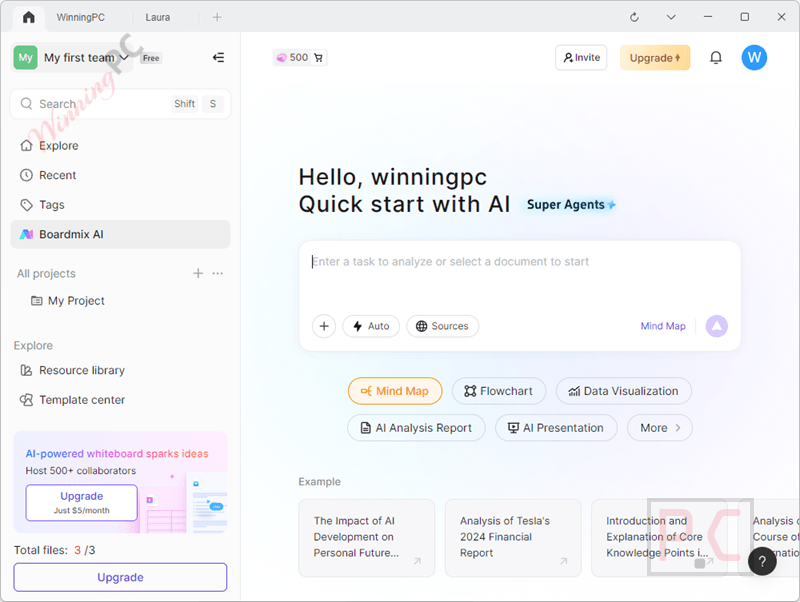The image size is (800, 602).
Task: Click the send arrow button
Action: pyautogui.click(x=716, y=327)
